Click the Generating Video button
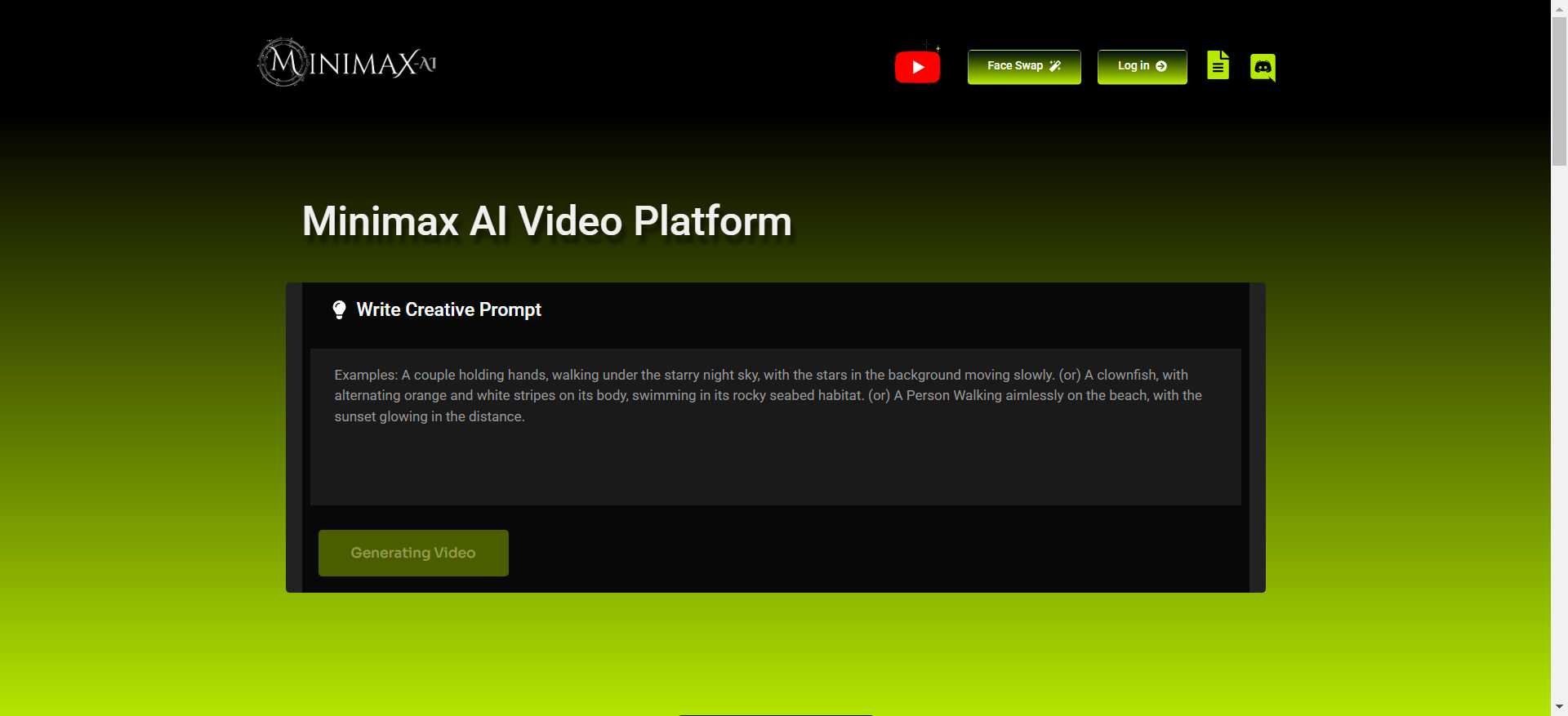The image size is (1568, 716). click(413, 553)
